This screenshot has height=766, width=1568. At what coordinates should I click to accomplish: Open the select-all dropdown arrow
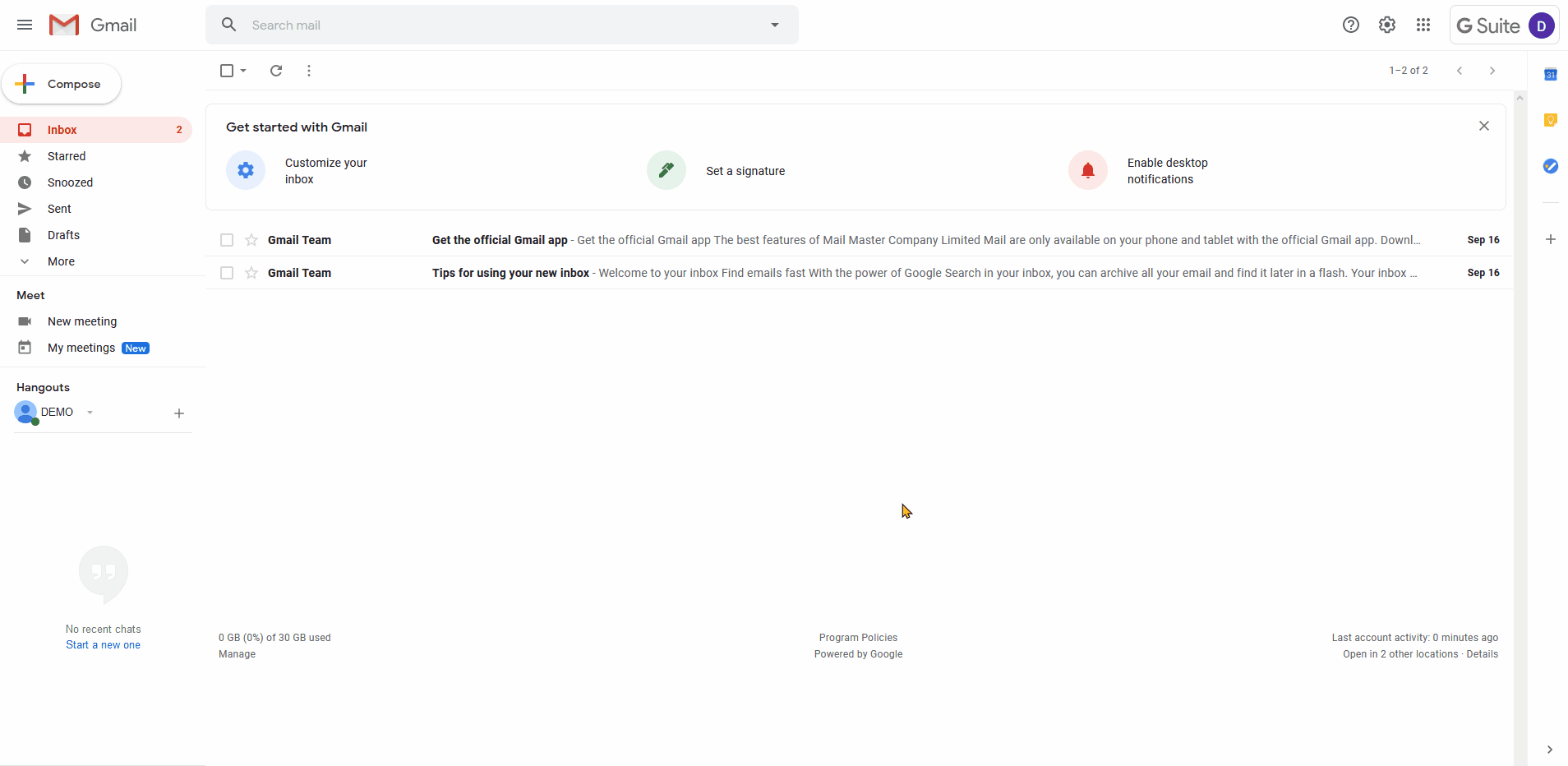[243, 71]
